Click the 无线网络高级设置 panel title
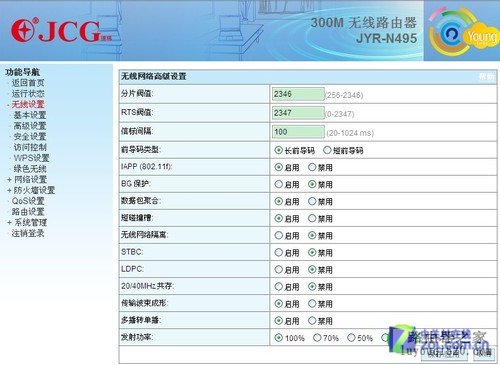Screen dimensions: 500x365 (x=153, y=76)
